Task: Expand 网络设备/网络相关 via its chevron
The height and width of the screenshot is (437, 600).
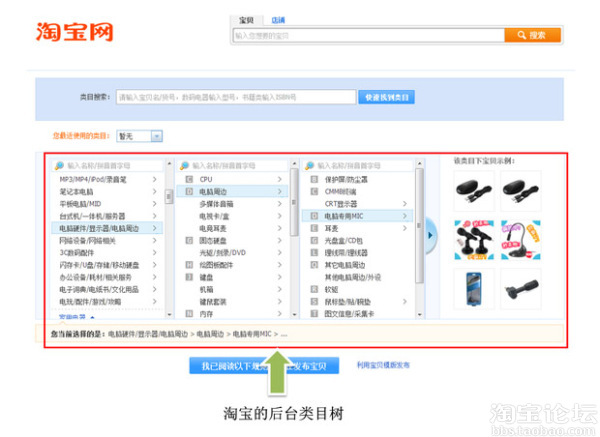Action: pyautogui.click(x=155, y=240)
